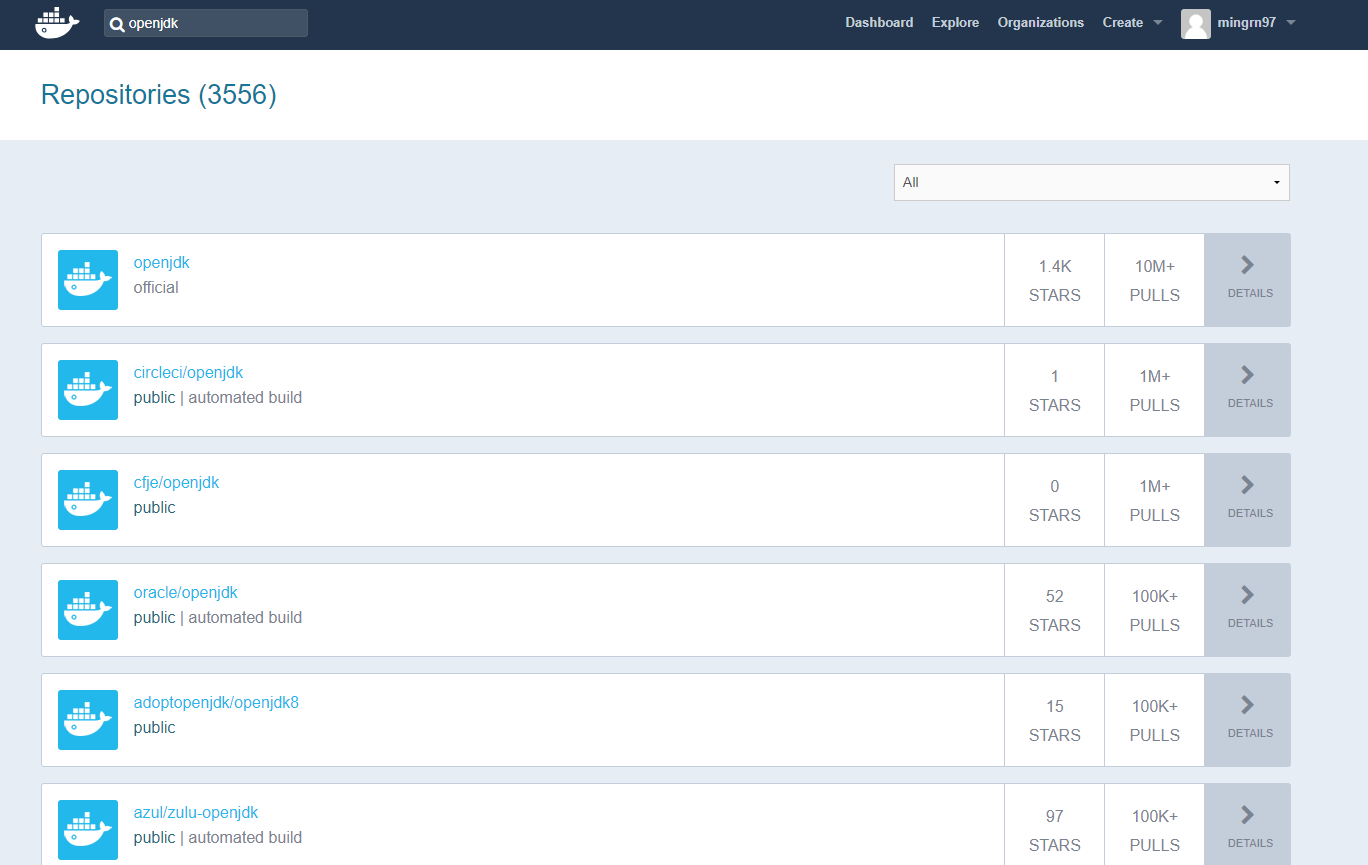Click whale icon of adoptopenjdk/openjdk8
The height and width of the screenshot is (865, 1368).
pos(88,720)
